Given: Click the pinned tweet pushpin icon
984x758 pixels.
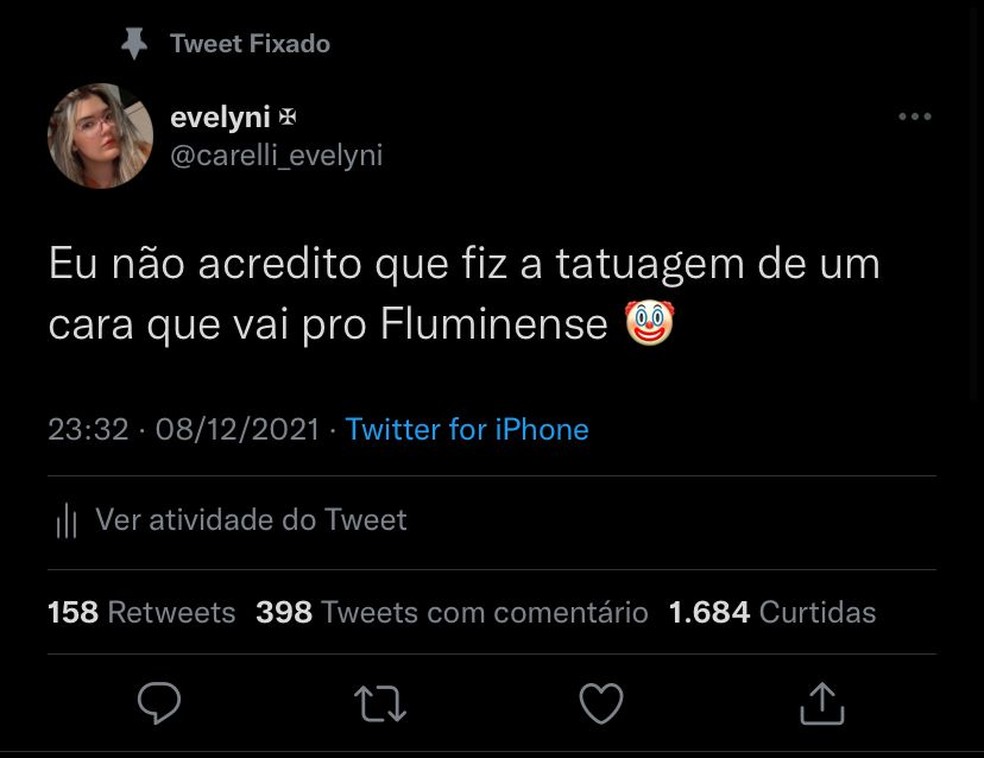Looking at the screenshot, I should [133, 43].
